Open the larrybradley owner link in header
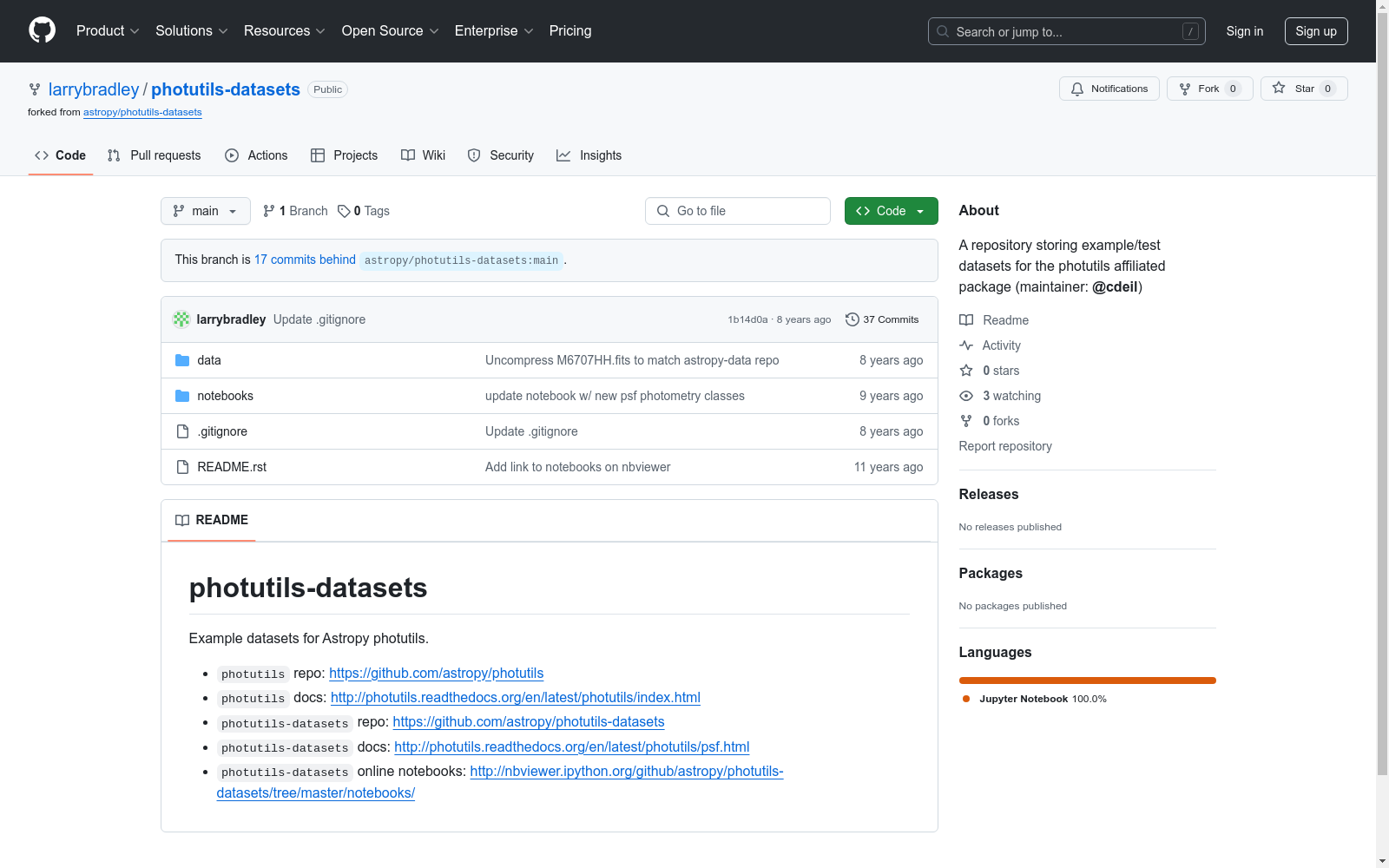 click(x=94, y=89)
